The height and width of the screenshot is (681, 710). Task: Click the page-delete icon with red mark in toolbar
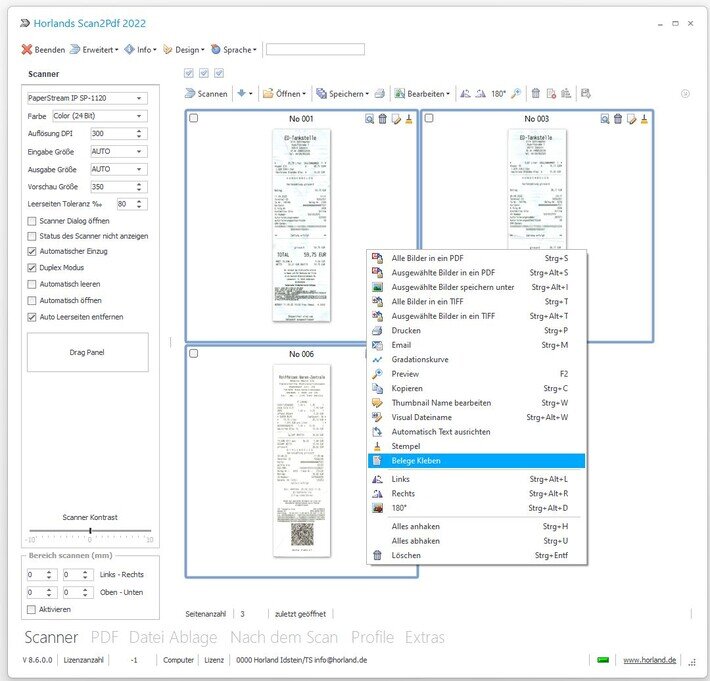pyautogui.click(x=551, y=94)
